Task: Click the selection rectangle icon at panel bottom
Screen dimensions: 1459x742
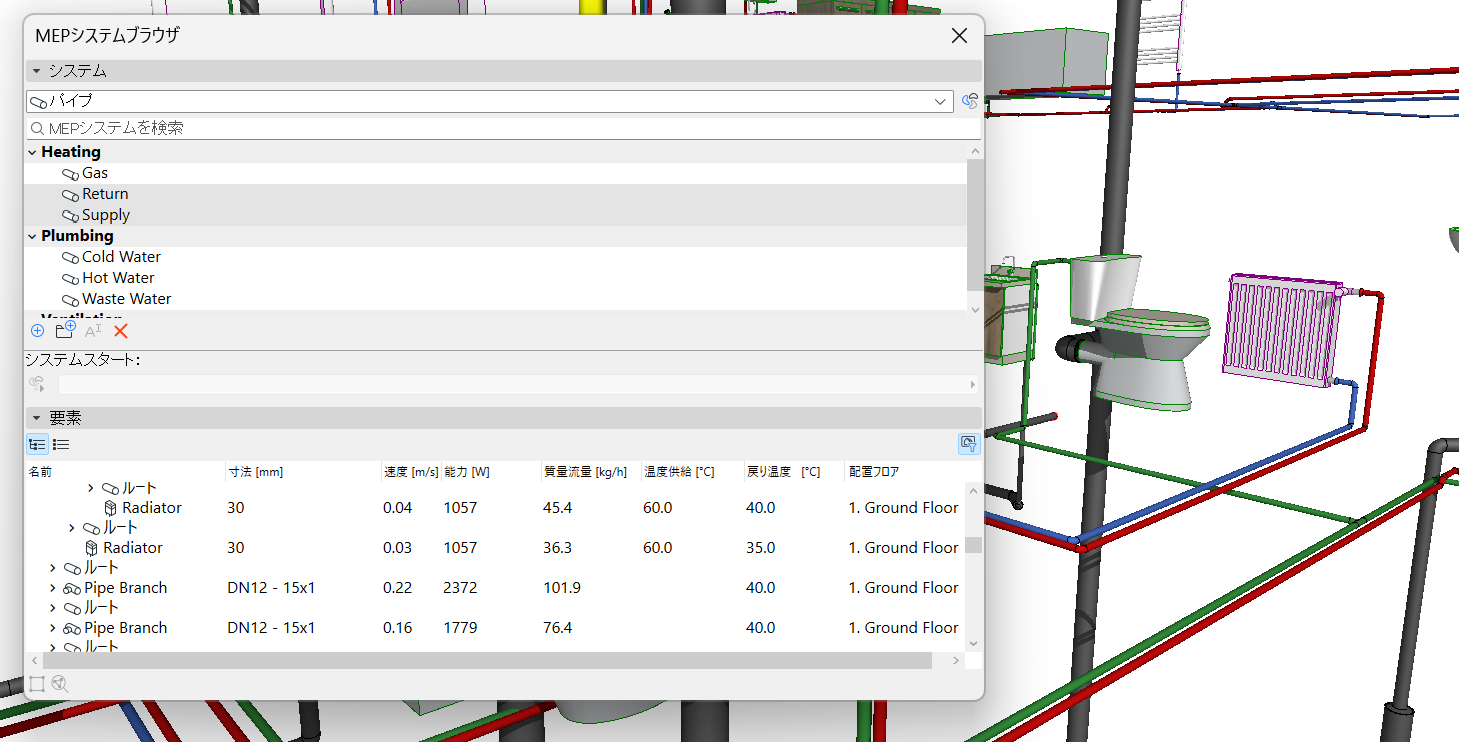Action: (36, 683)
